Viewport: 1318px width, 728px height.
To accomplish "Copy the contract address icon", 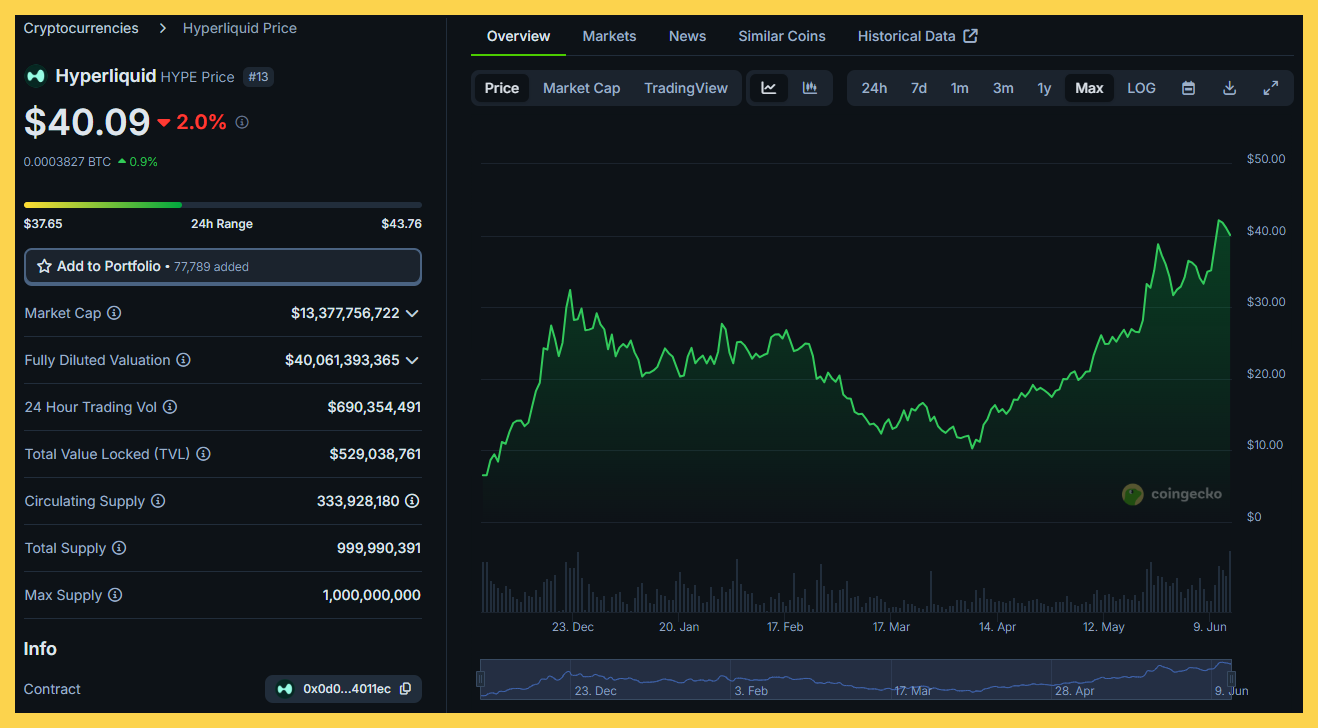I will point(405,689).
